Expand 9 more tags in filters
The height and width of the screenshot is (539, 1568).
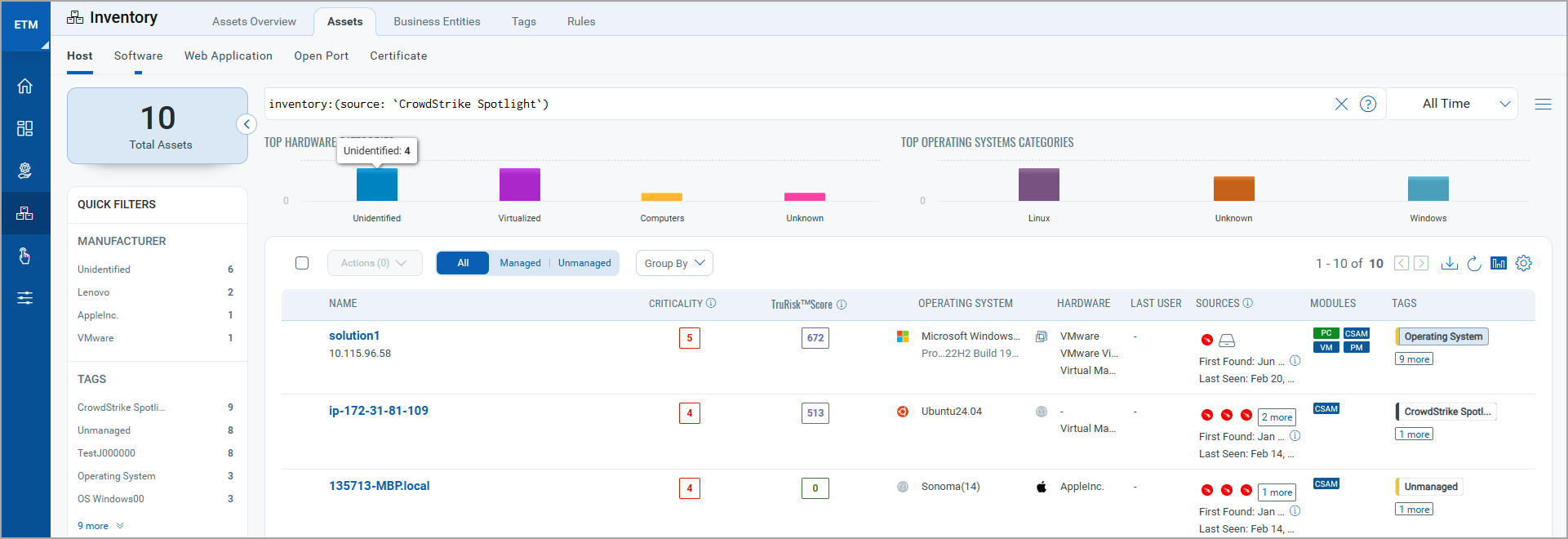pyautogui.click(x=100, y=526)
